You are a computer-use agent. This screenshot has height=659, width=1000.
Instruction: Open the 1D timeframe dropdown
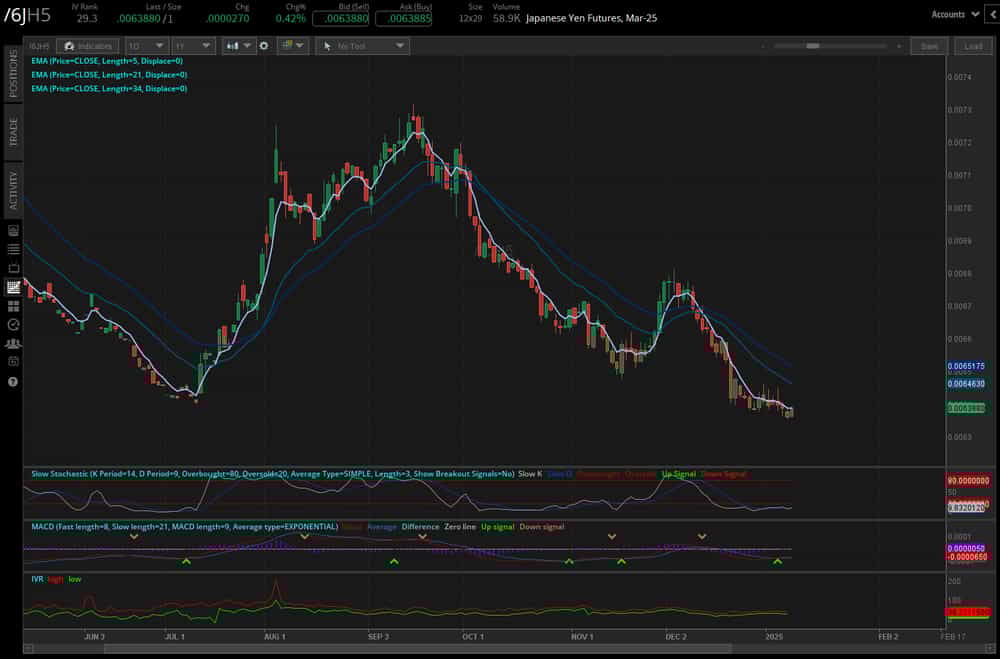[x=148, y=45]
